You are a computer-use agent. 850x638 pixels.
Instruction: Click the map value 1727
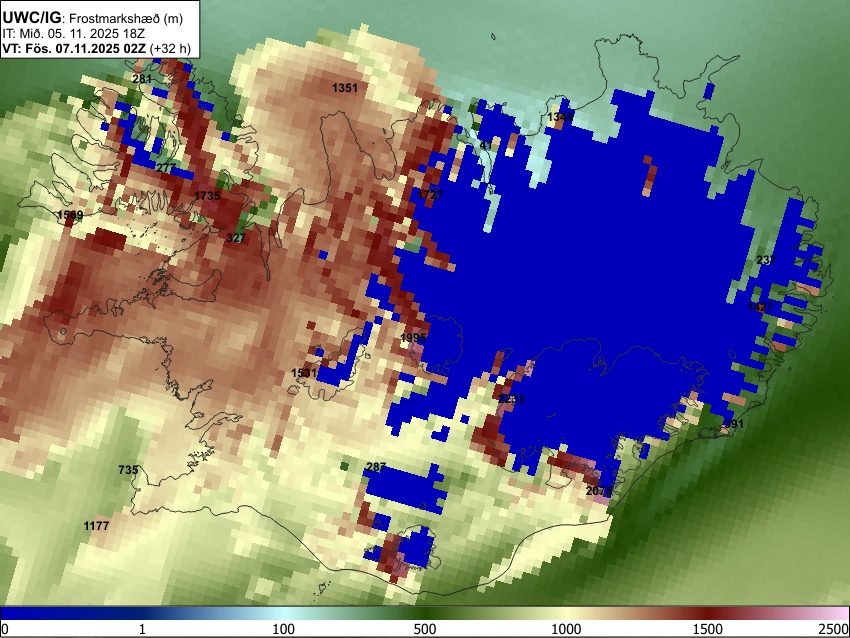[x=430, y=195]
